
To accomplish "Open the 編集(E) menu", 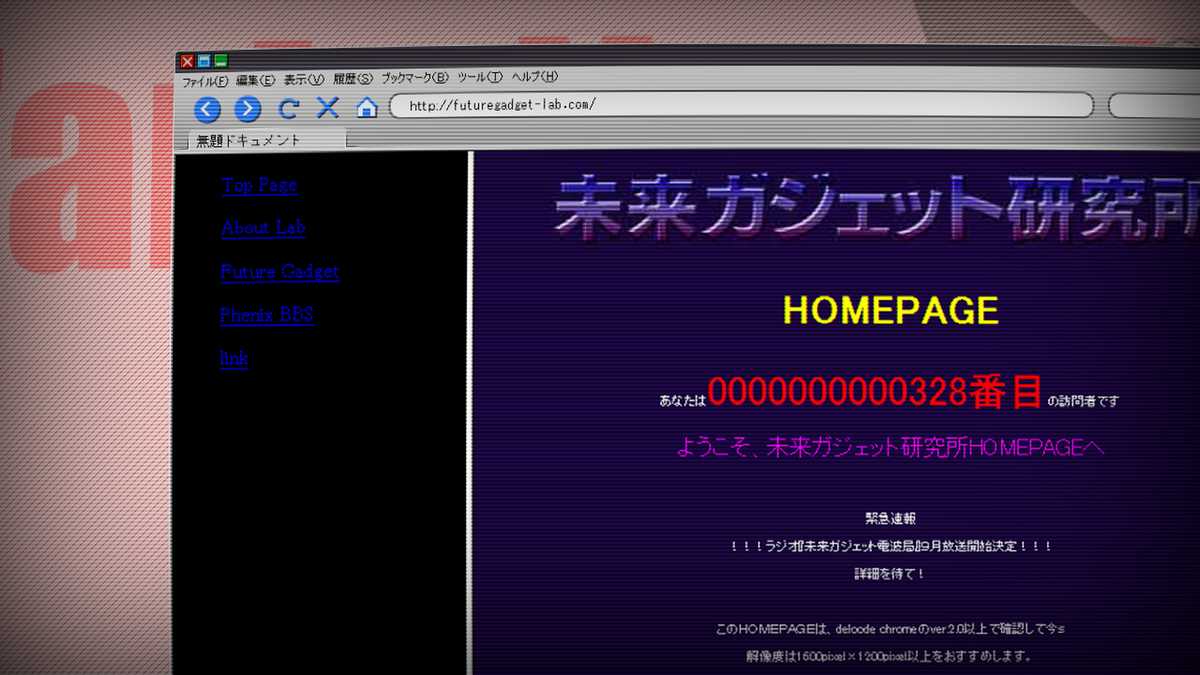I will [x=255, y=79].
